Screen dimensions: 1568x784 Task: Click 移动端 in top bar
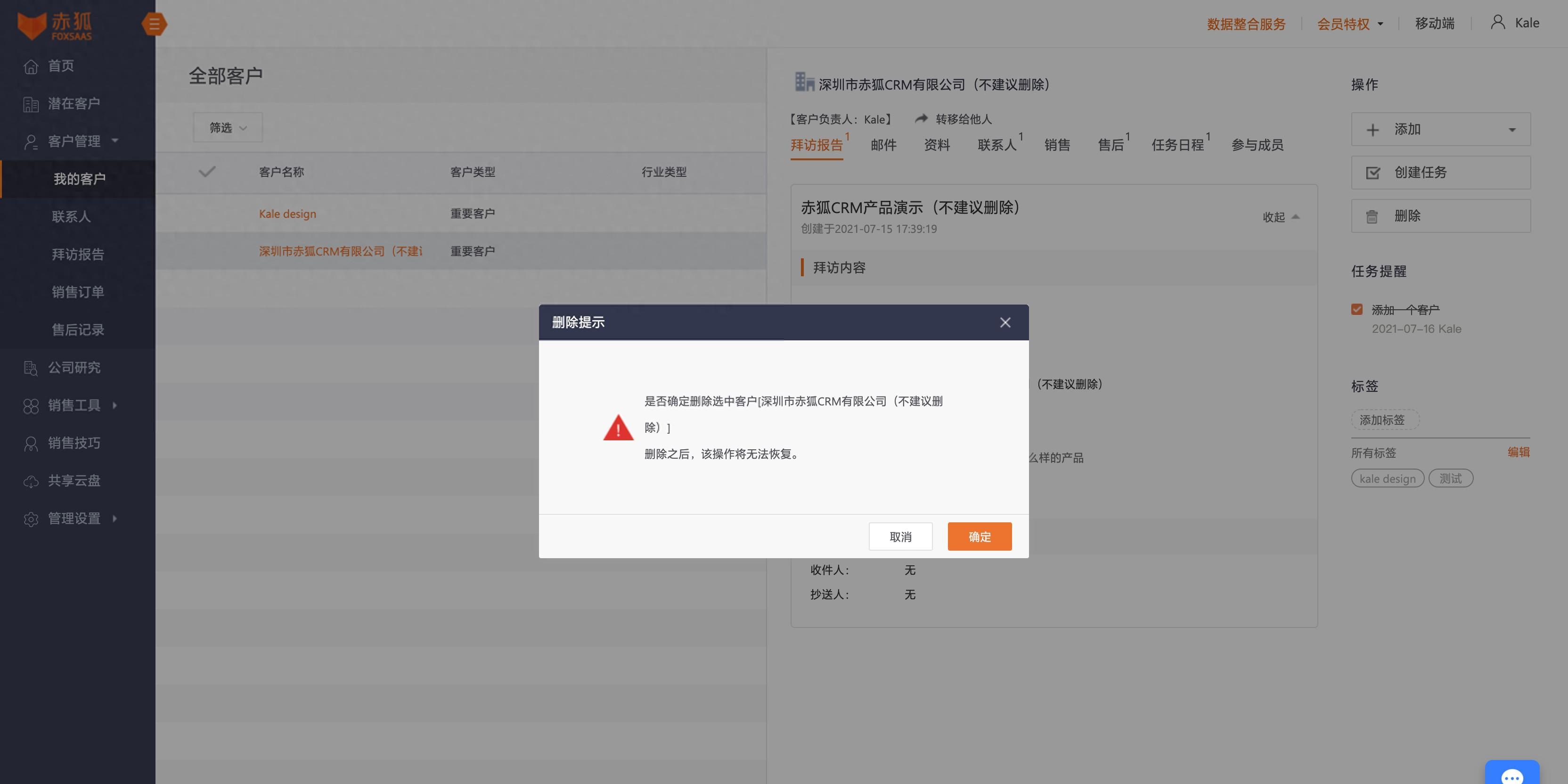[x=1435, y=23]
